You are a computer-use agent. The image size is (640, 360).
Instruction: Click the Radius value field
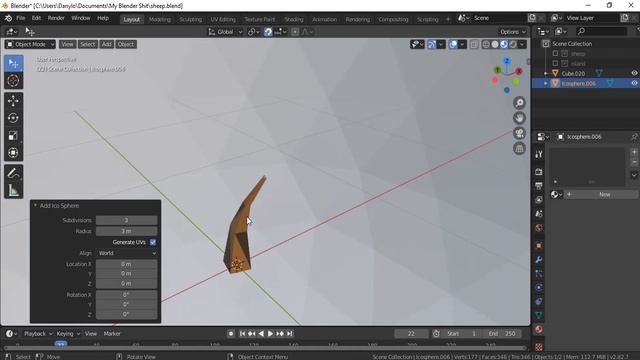(x=127, y=231)
